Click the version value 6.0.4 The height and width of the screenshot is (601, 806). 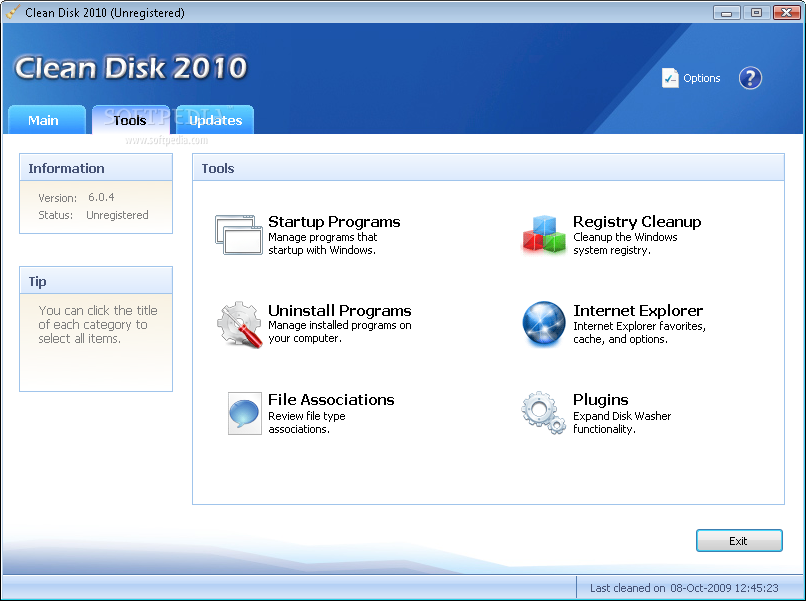(101, 197)
